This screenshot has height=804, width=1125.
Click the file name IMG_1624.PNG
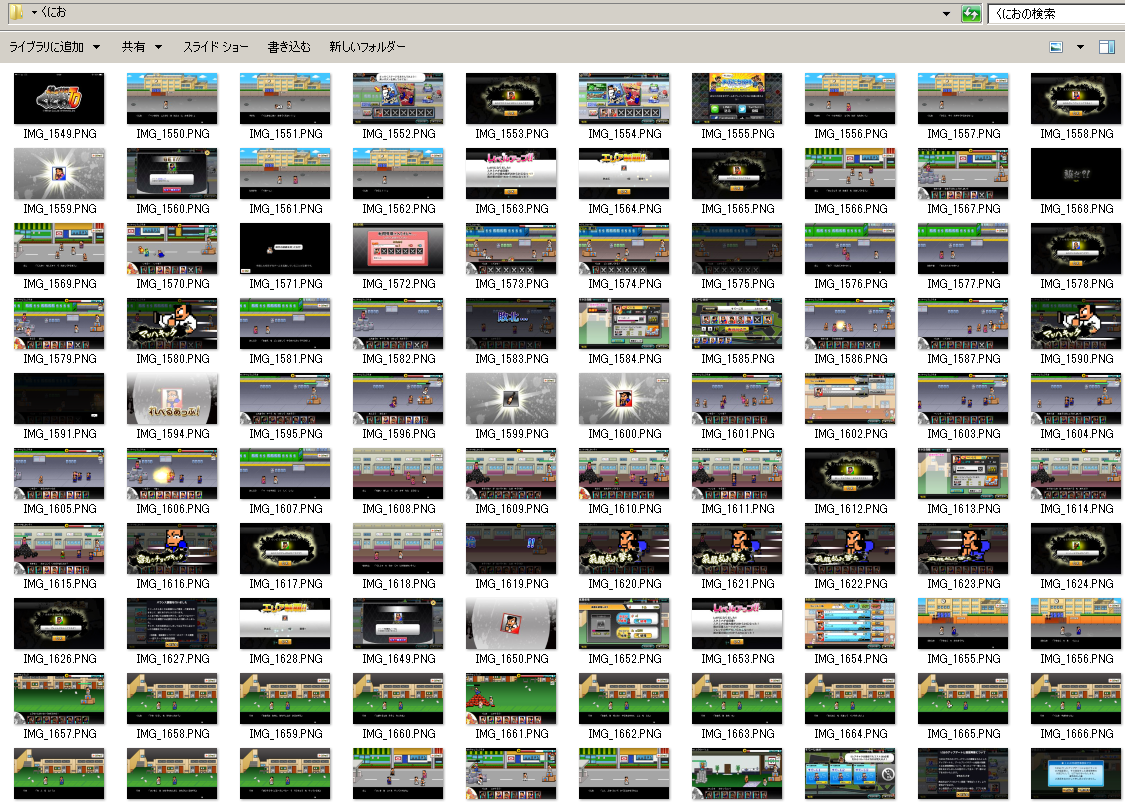[x=1077, y=584]
